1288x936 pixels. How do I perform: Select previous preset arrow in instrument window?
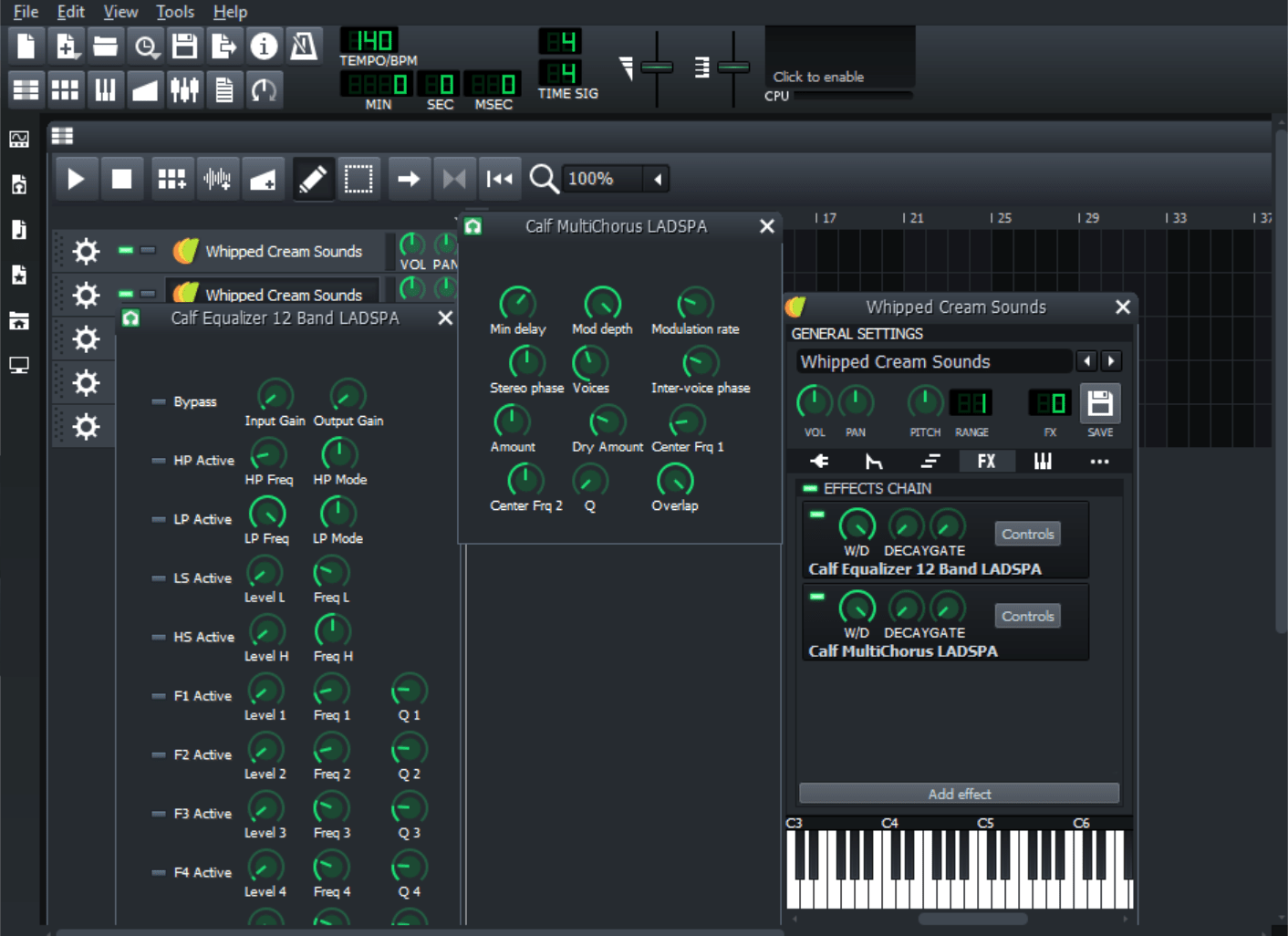[1086, 361]
